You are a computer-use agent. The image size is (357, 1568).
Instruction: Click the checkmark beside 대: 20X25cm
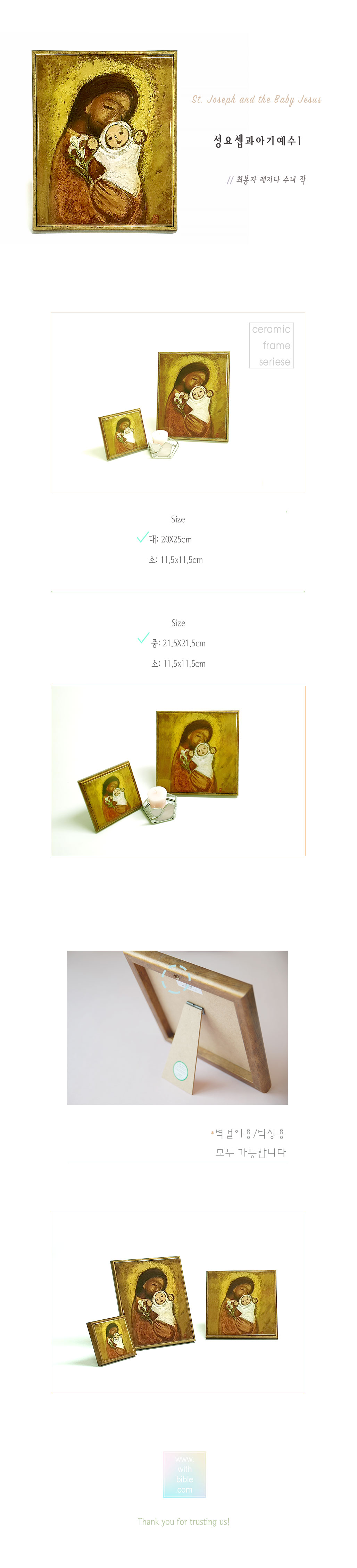(142, 537)
